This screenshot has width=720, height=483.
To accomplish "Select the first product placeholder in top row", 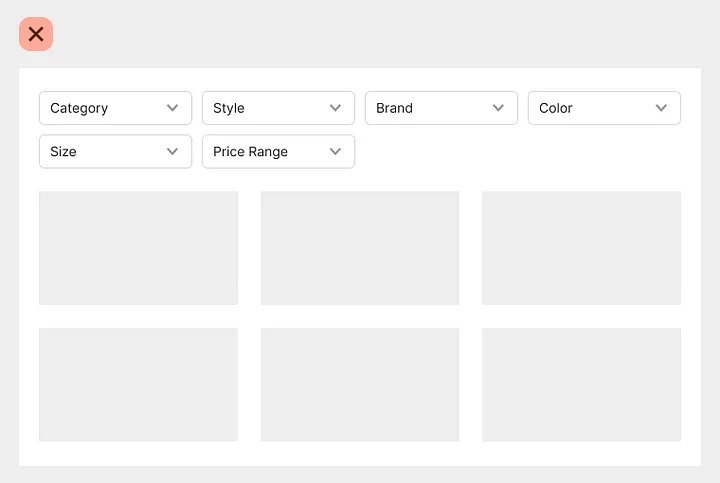I will click(x=138, y=248).
